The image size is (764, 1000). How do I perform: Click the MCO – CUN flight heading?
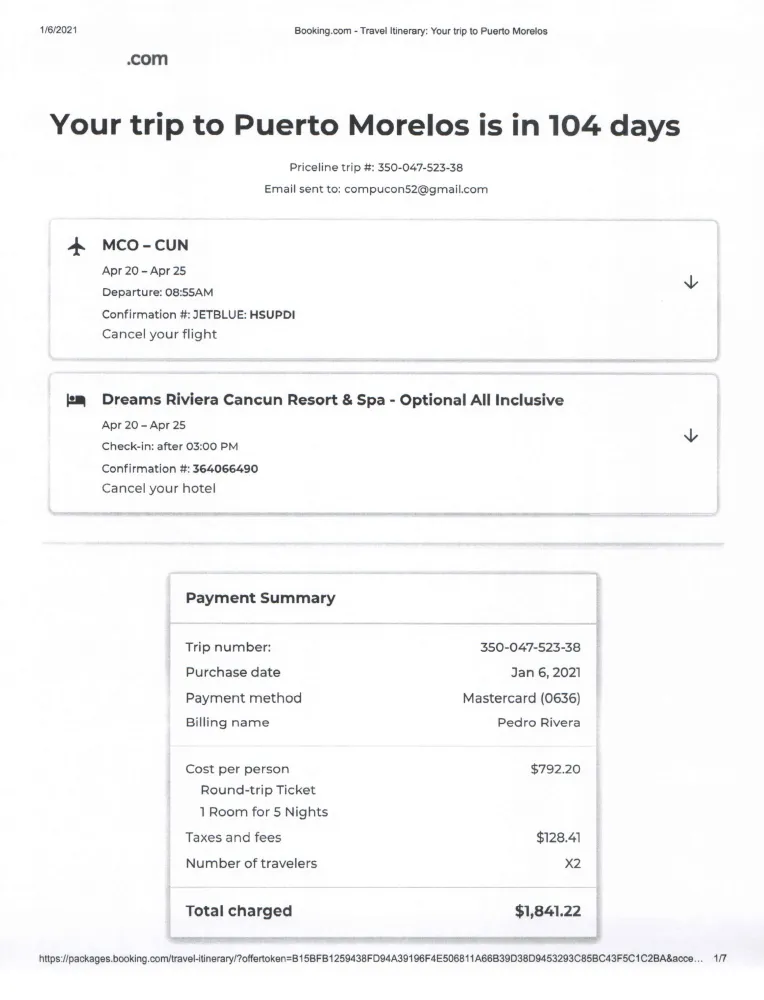[145, 246]
